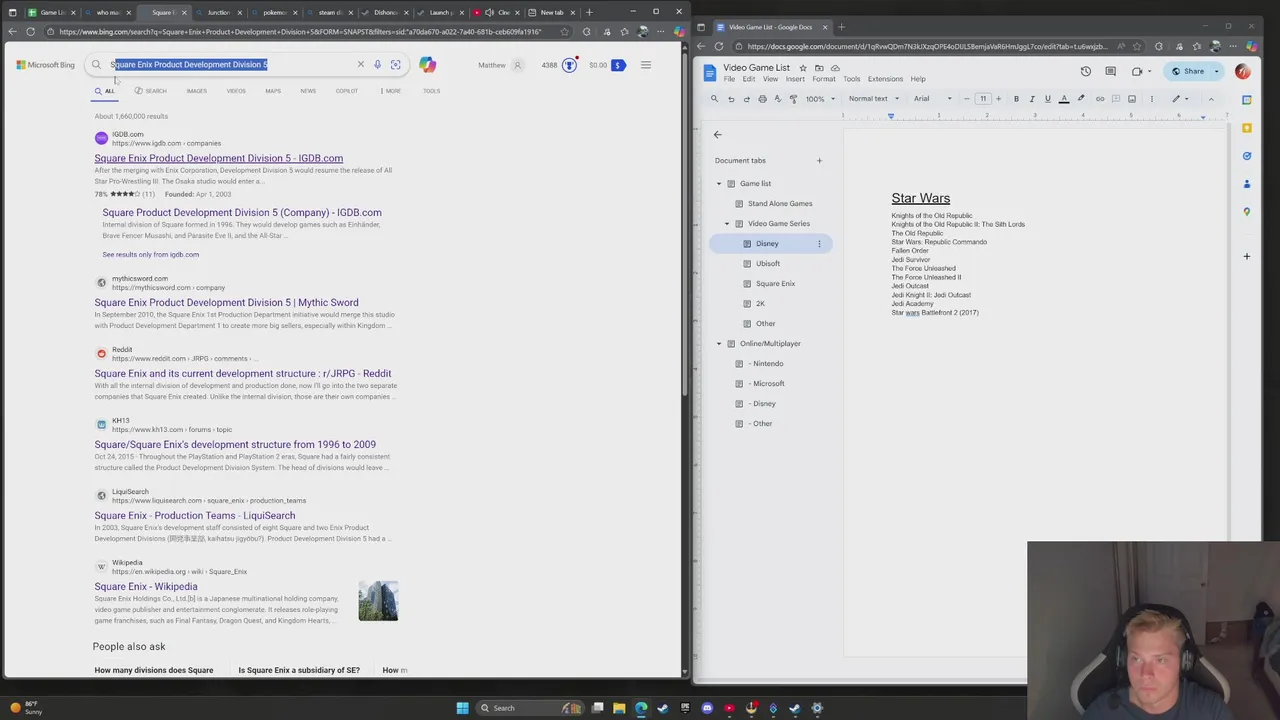This screenshot has height=720, width=1280.
Task: Click Share button in Google Docs
Action: pyautogui.click(x=1188, y=71)
